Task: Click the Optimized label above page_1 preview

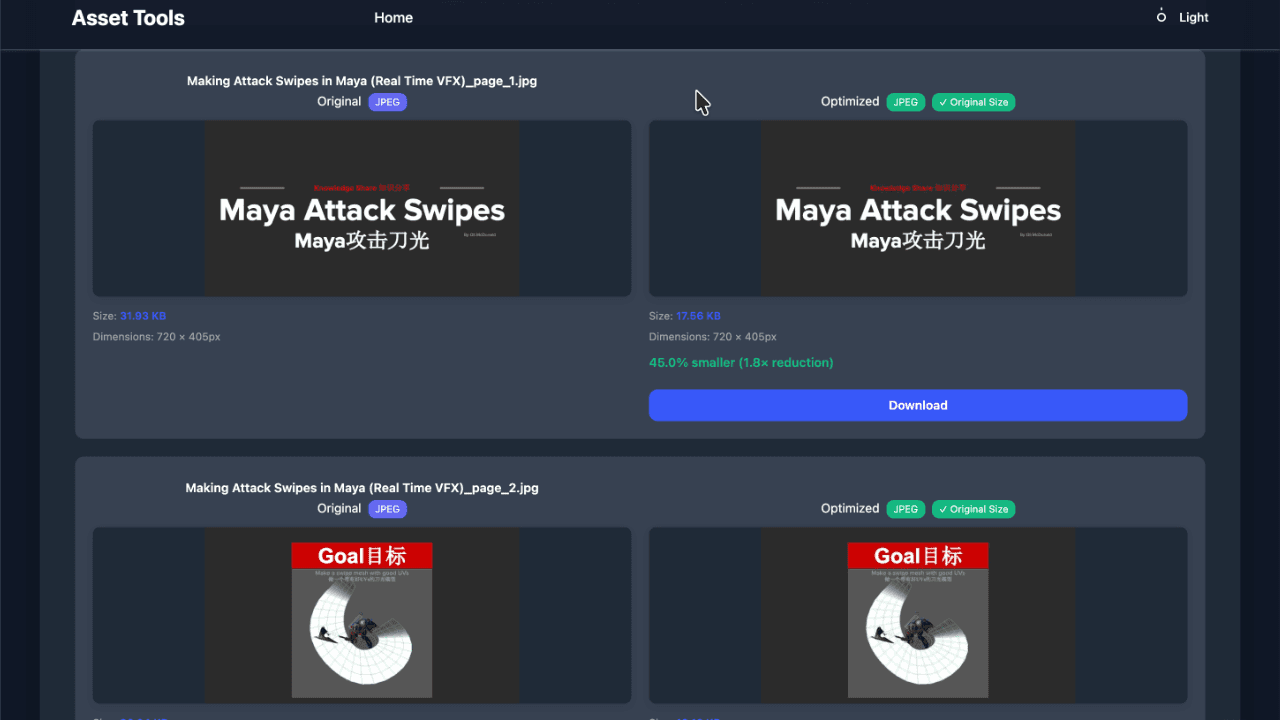Action: coord(850,102)
